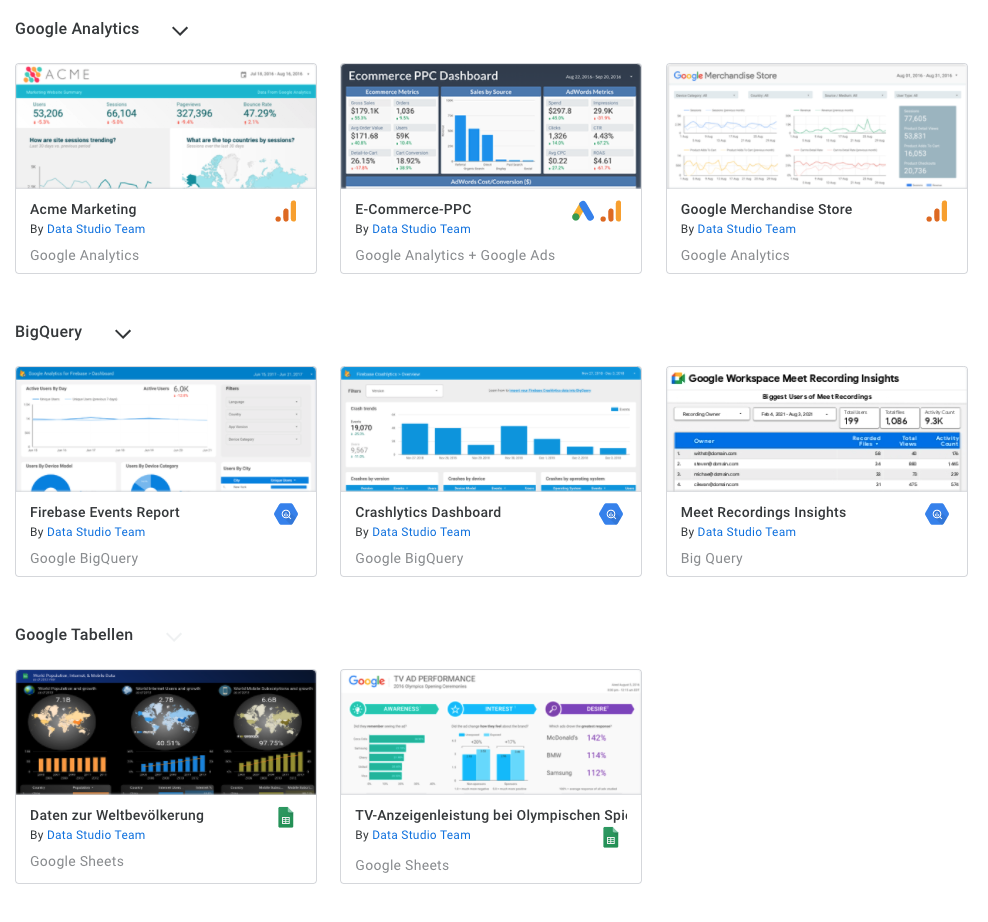Click BigQuery icon on Crashlytics Dashboard card
This screenshot has height=922, width=988.
pos(611,514)
